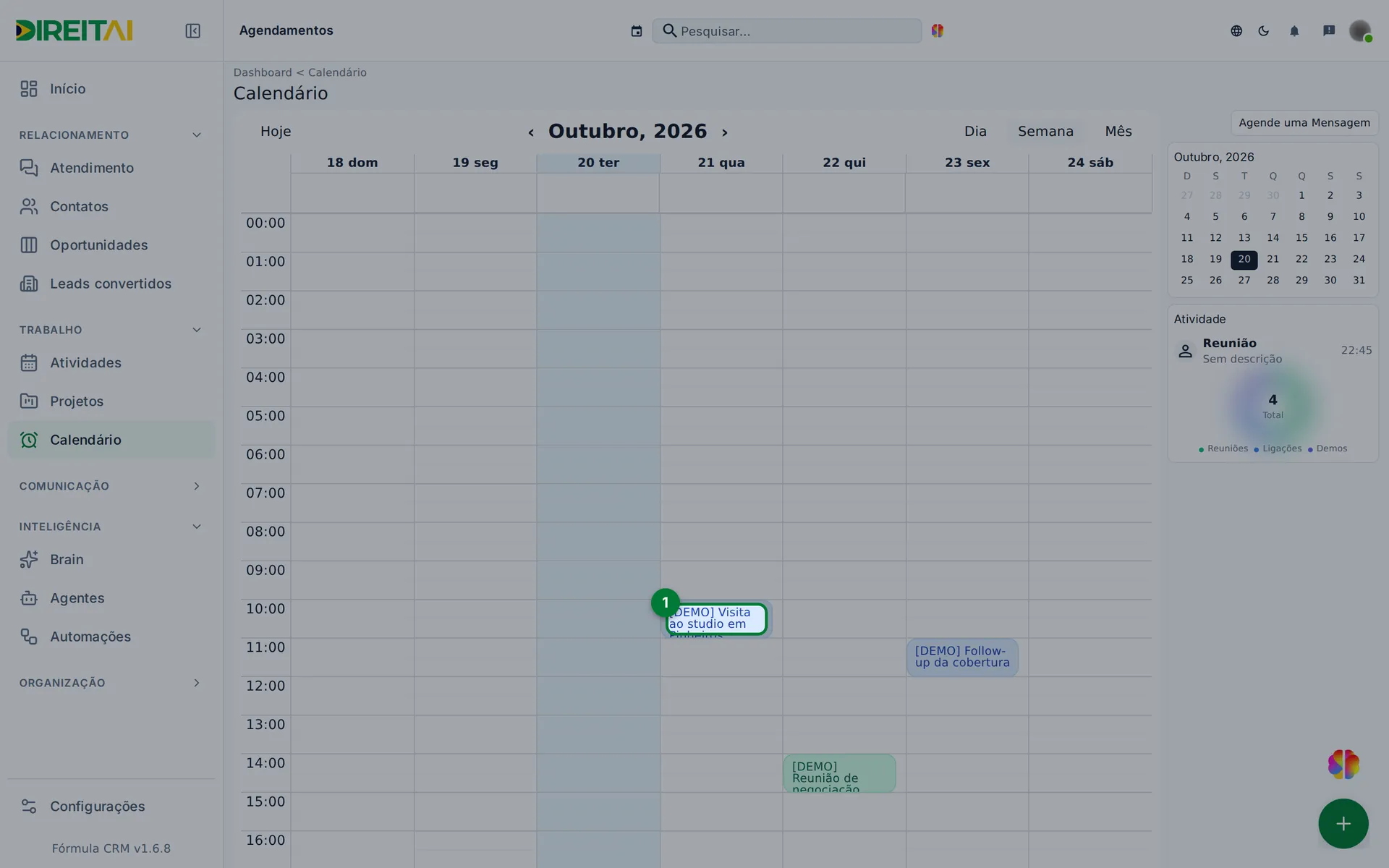Focus the Pesquisar search field
The height and width of the screenshot is (868, 1389).
[x=787, y=31]
